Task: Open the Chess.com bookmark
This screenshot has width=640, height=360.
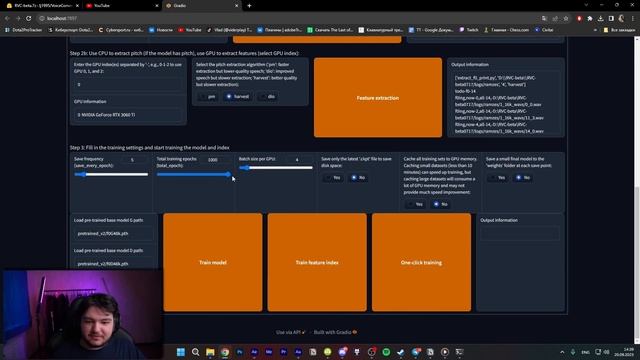Action: (506, 30)
